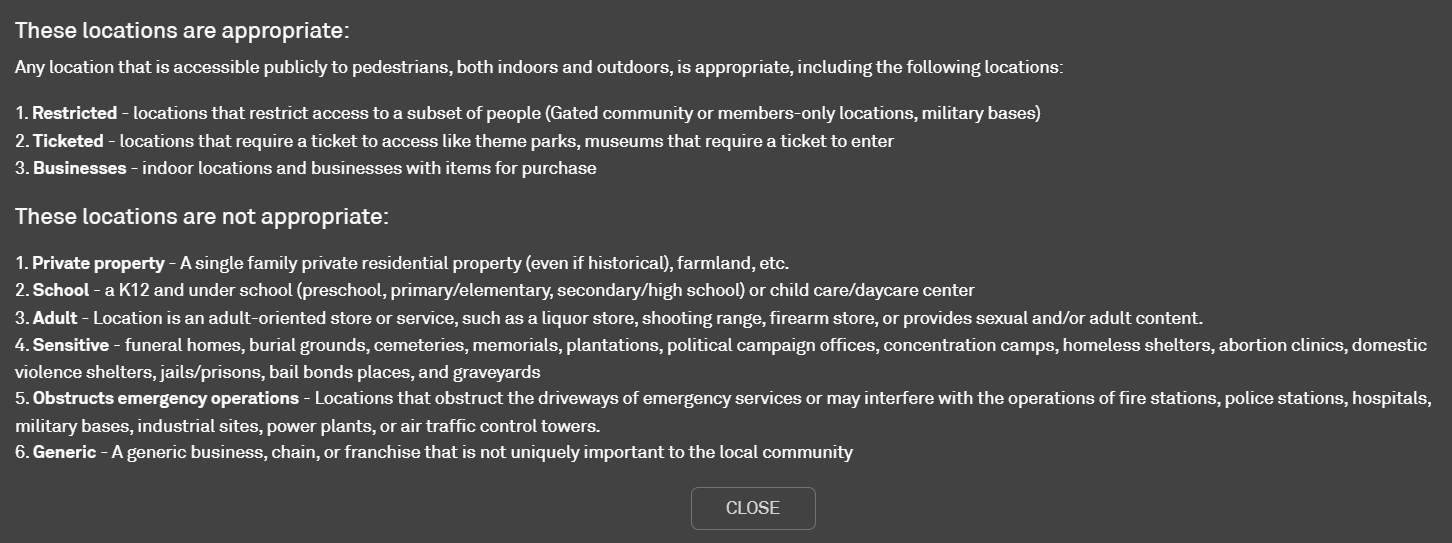Screen dimensions: 1452x543
Task: Click the 'These locations are not appropriate:' heading
Action: click(201, 216)
